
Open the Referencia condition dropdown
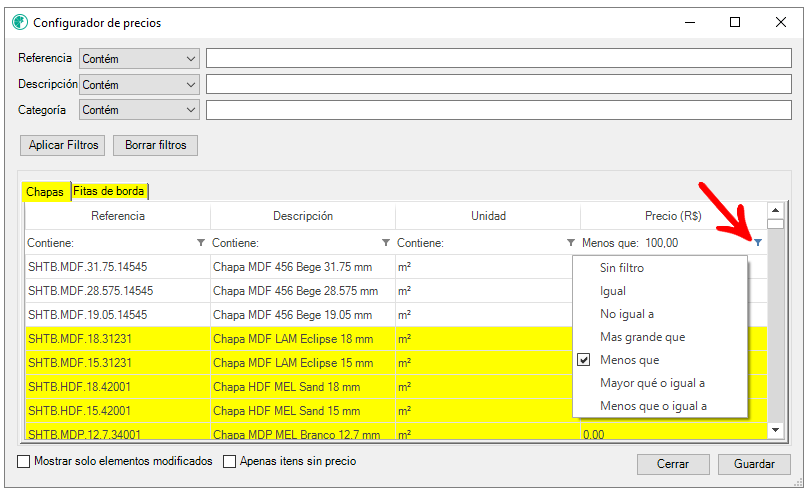coord(140,59)
